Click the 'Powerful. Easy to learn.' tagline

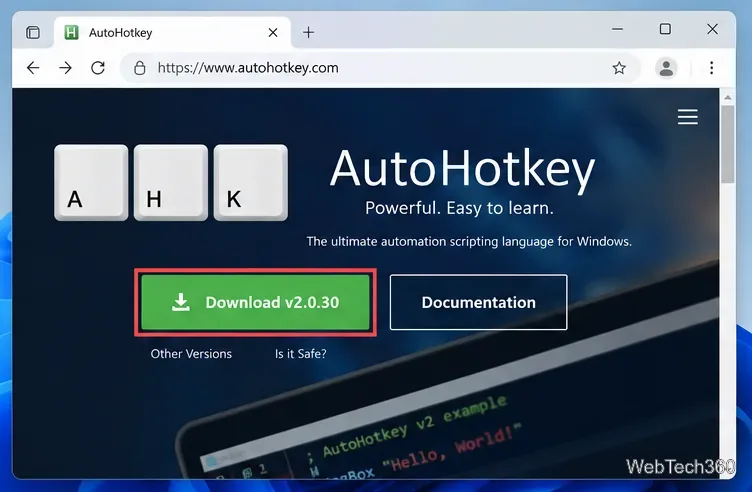coord(459,208)
